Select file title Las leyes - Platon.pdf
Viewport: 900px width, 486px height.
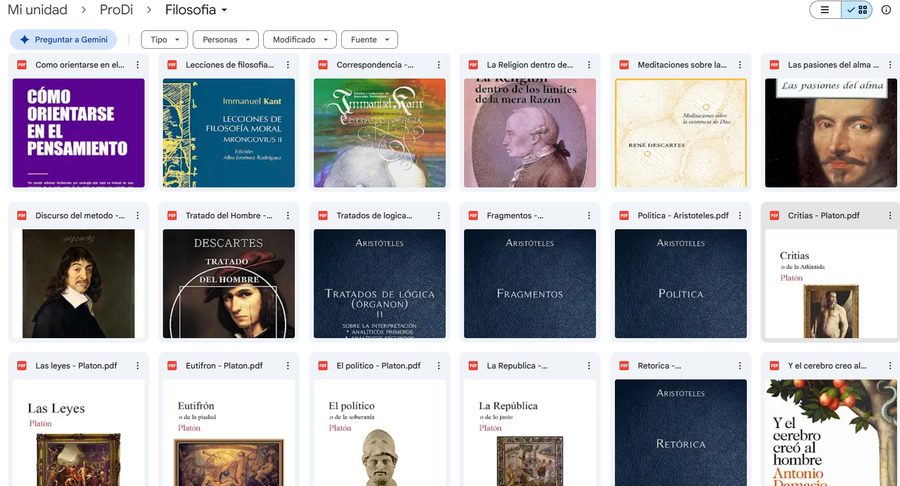tap(76, 366)
